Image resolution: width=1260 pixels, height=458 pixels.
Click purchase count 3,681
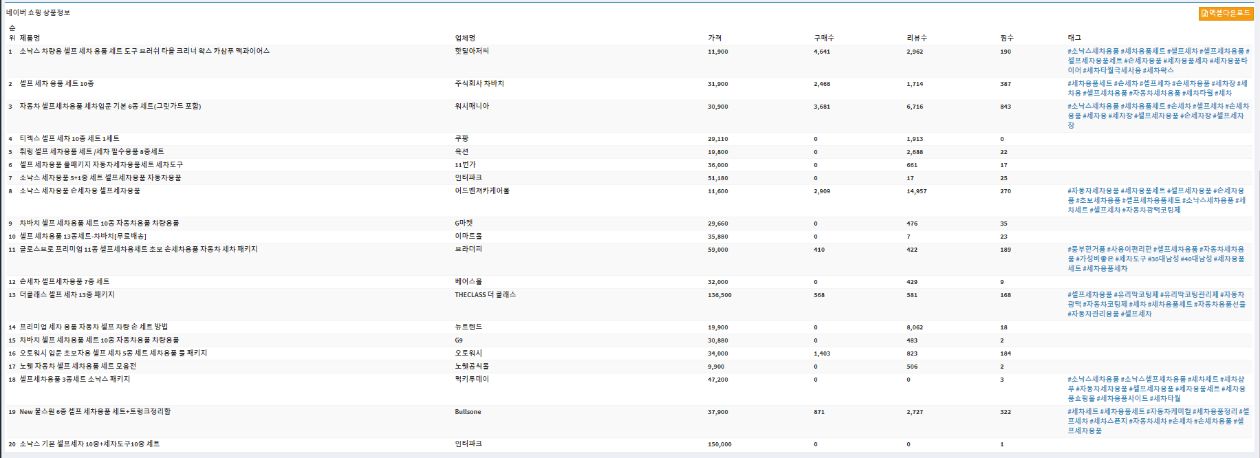[823, 106]
